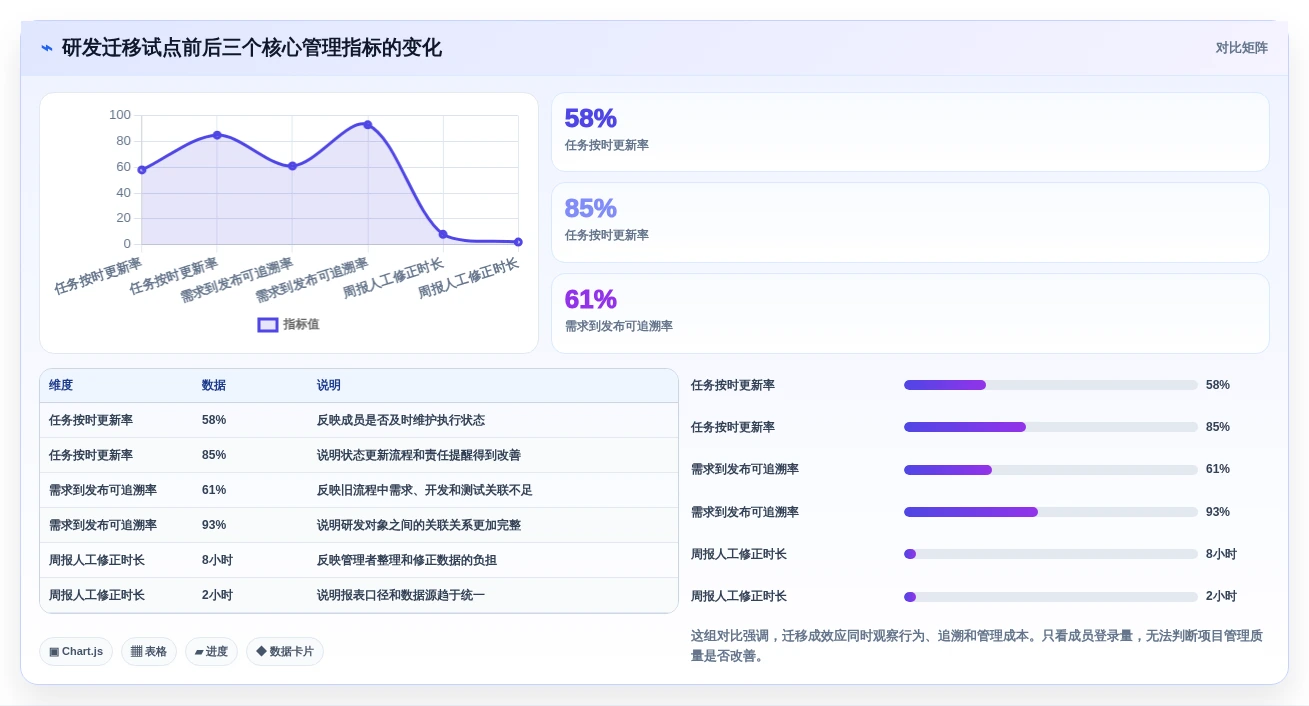Toggle the 指标值 legend box in the chart
This screenshot has height=706, width=1309.
point(268,324)
